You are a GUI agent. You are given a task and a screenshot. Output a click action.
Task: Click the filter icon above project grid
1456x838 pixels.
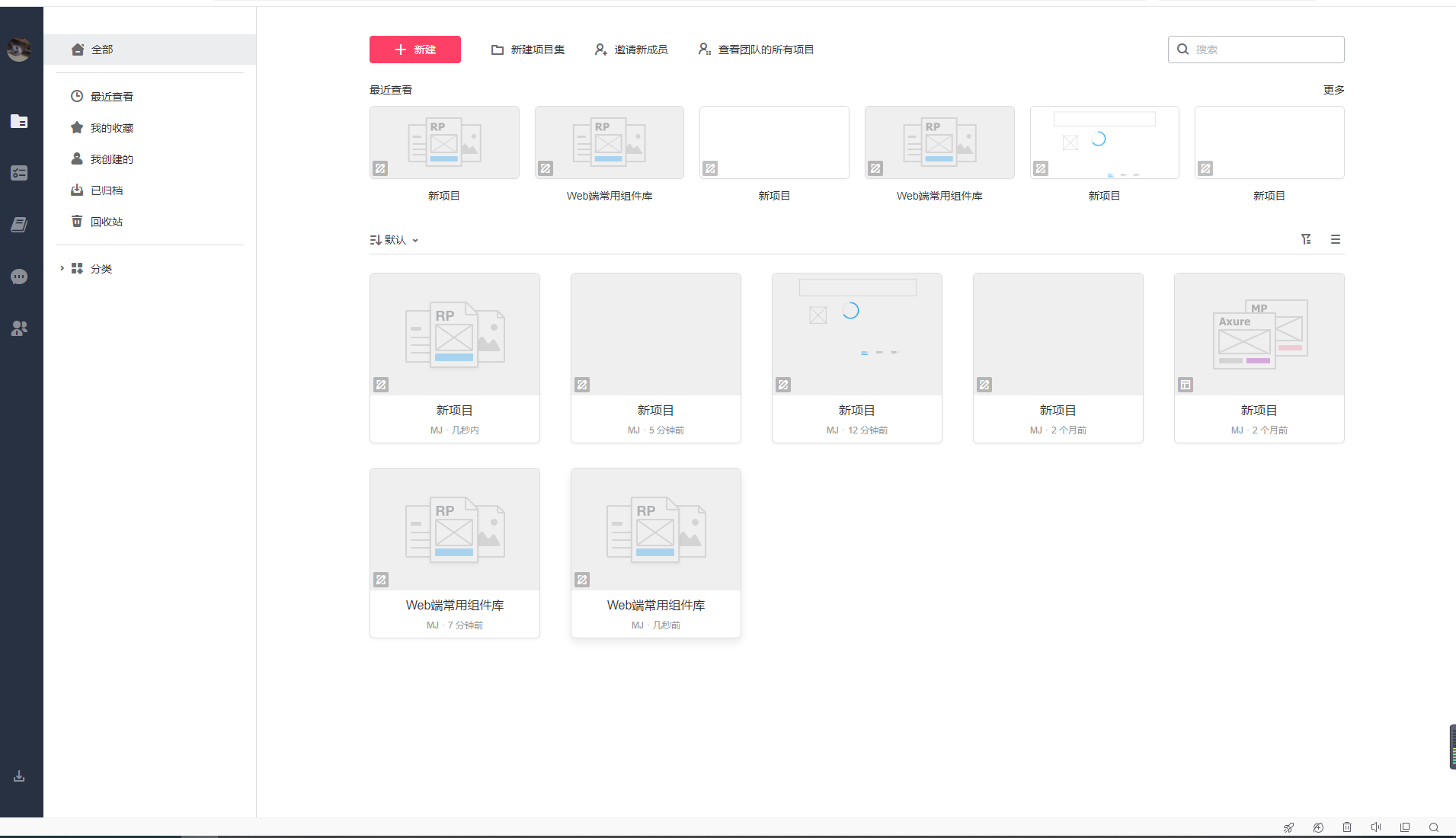coord(1306,239)
